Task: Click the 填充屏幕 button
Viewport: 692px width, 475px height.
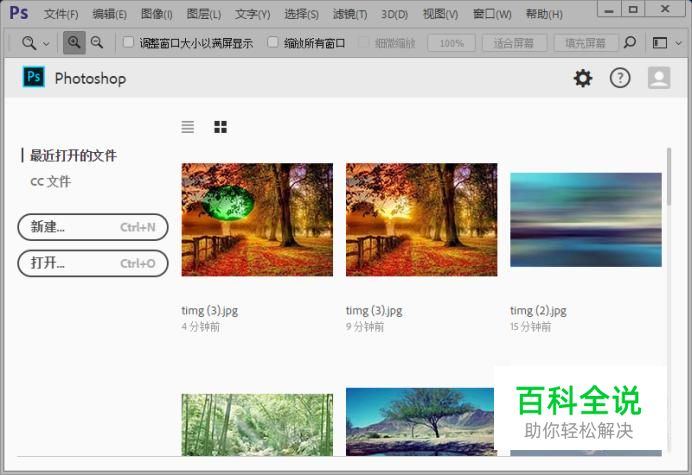Action: (x=585, y=43)
